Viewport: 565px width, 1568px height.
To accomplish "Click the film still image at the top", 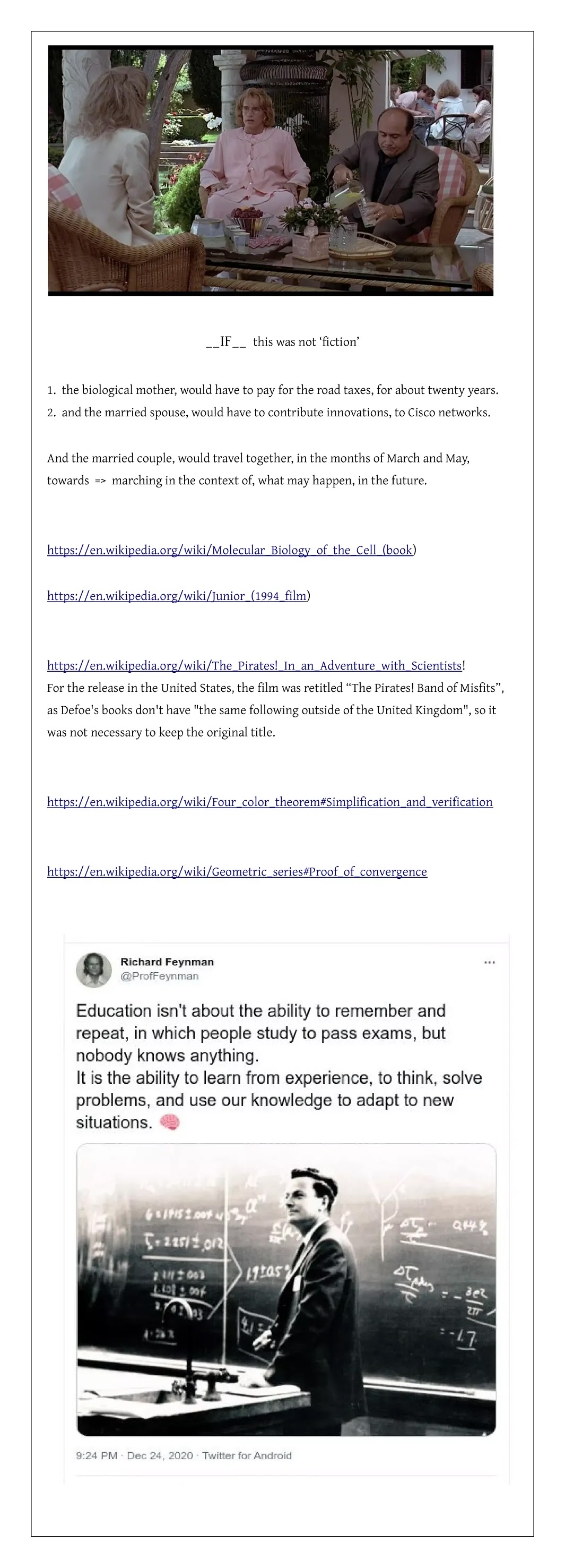I will coord(270,170).
